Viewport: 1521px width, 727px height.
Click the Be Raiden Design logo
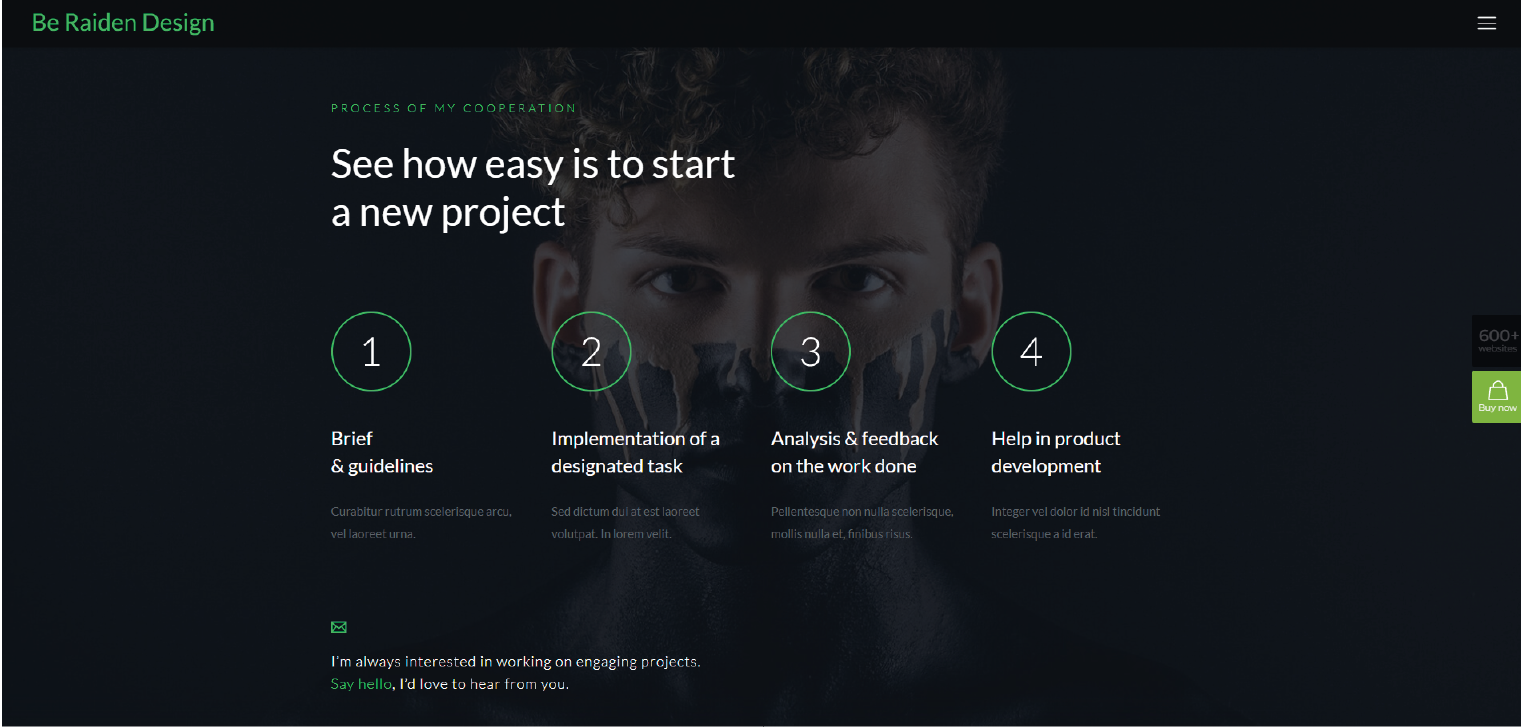coord(123,23)
